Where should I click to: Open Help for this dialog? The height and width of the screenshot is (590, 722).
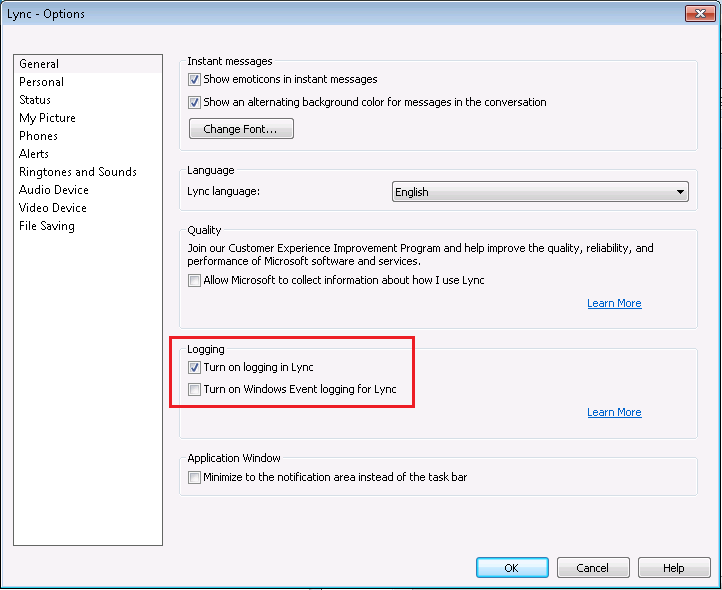(674, 568)
